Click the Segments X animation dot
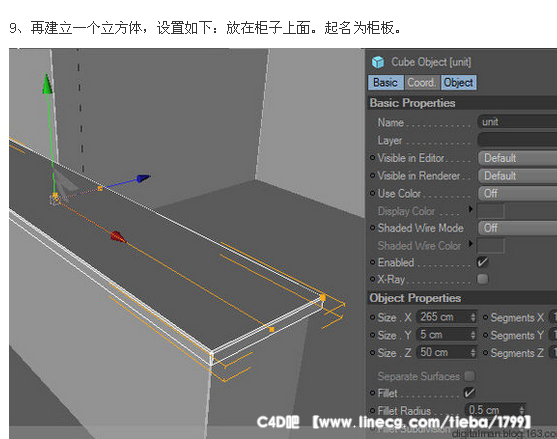 [x=485, y=317]
